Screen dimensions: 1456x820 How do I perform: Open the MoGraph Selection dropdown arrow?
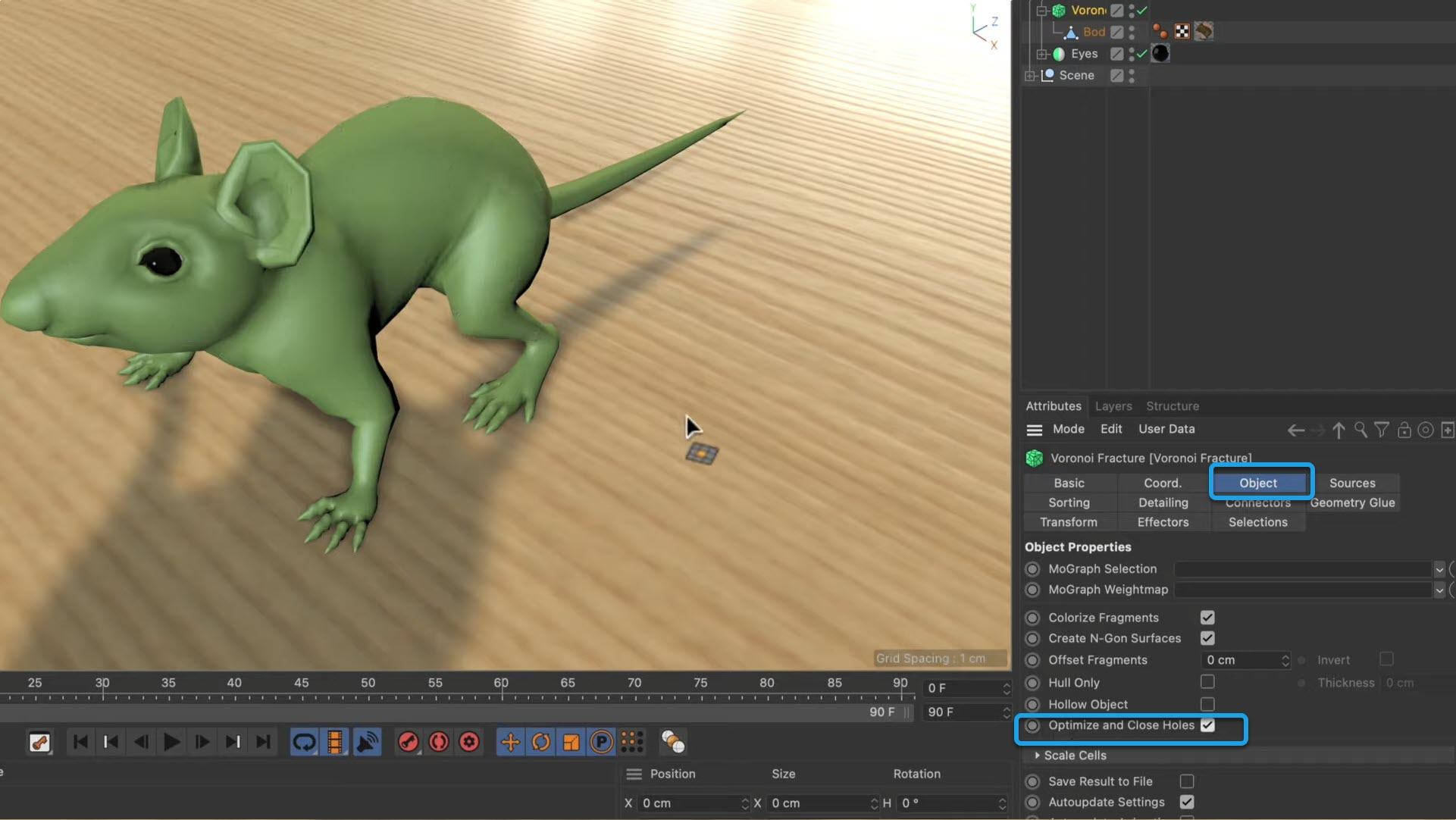(x=1439, y=569)
